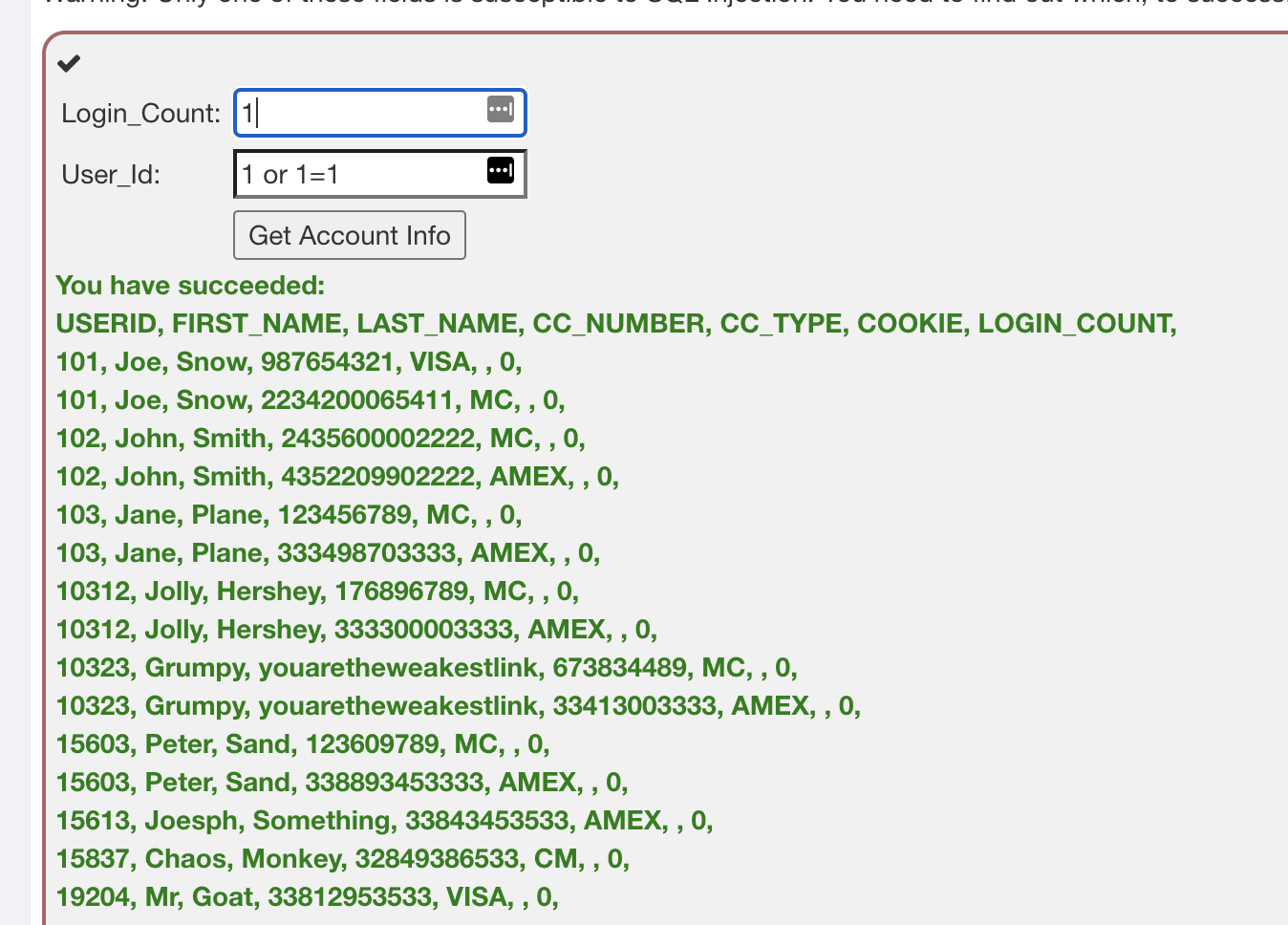
Task: Click Grumpy youaretheweakestlink's MC record row
Action: point(426,668)
